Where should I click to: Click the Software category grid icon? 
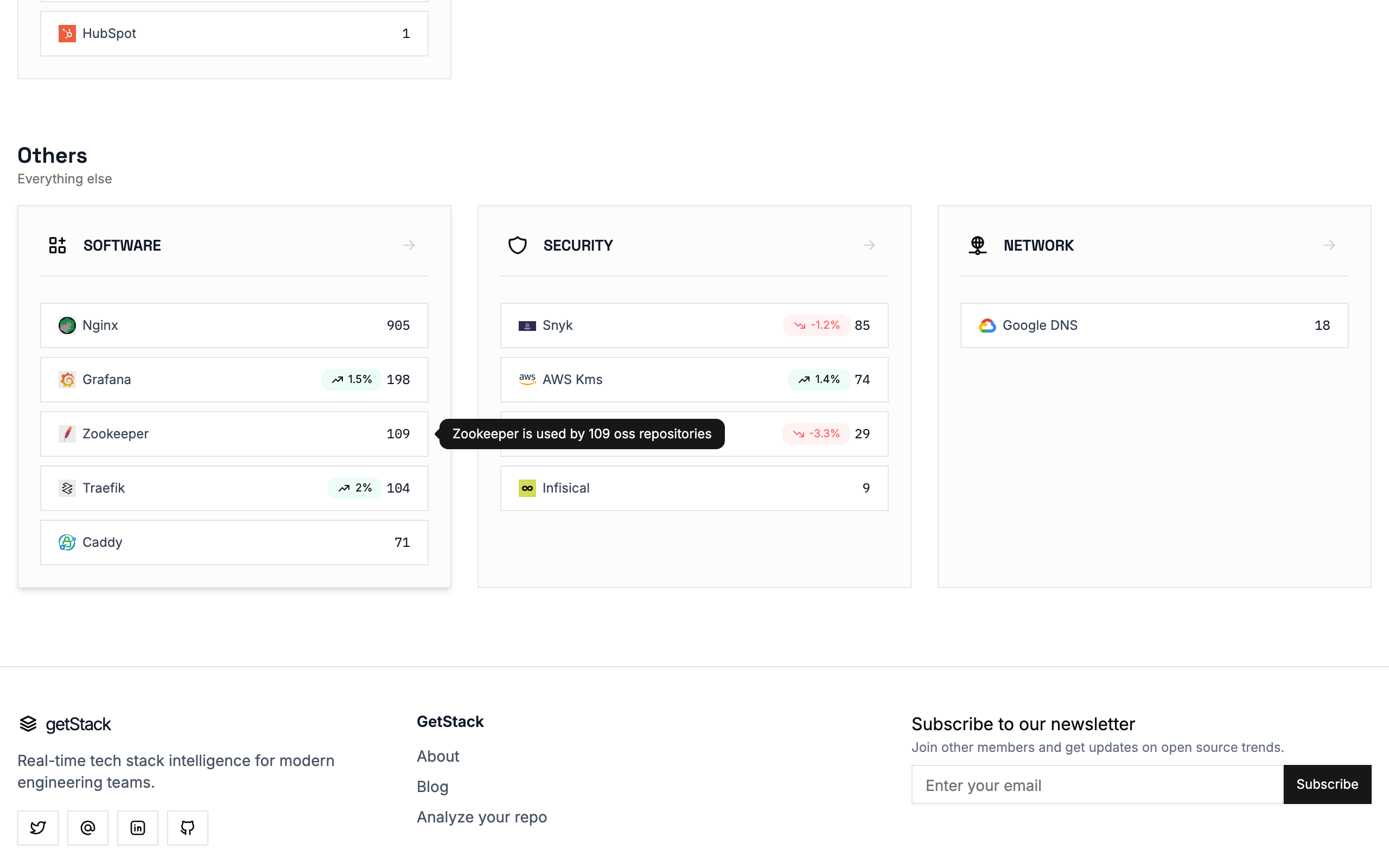[x=58, y=245]
